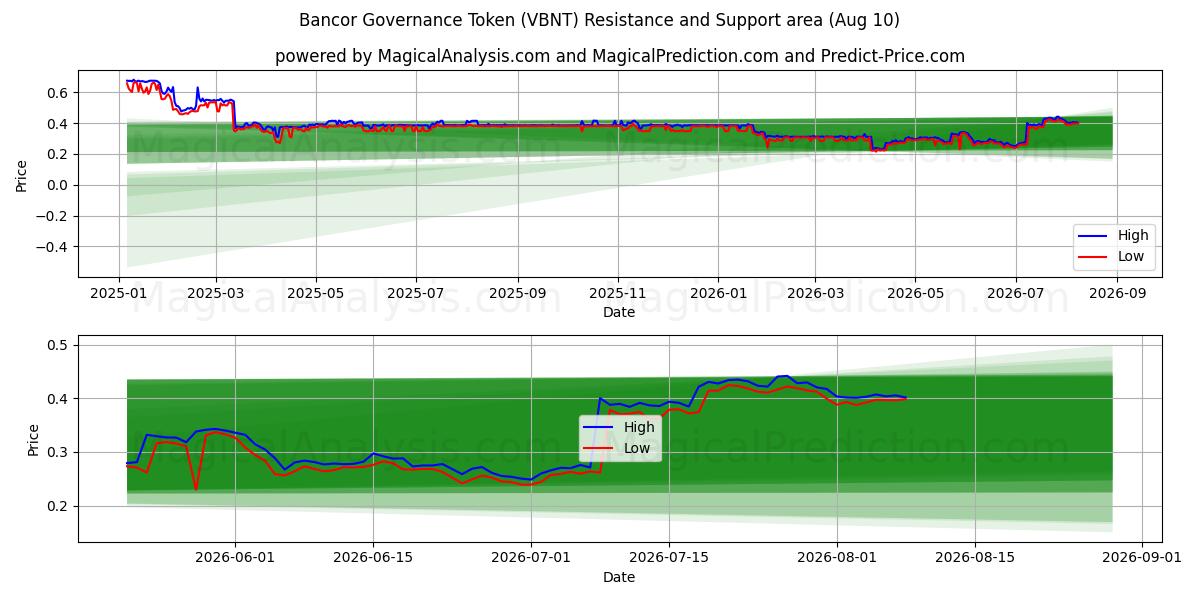This screenshot has width=1200, height=600.
Task: Click the '2026-06-15' tick label
Action: point(373,558)
